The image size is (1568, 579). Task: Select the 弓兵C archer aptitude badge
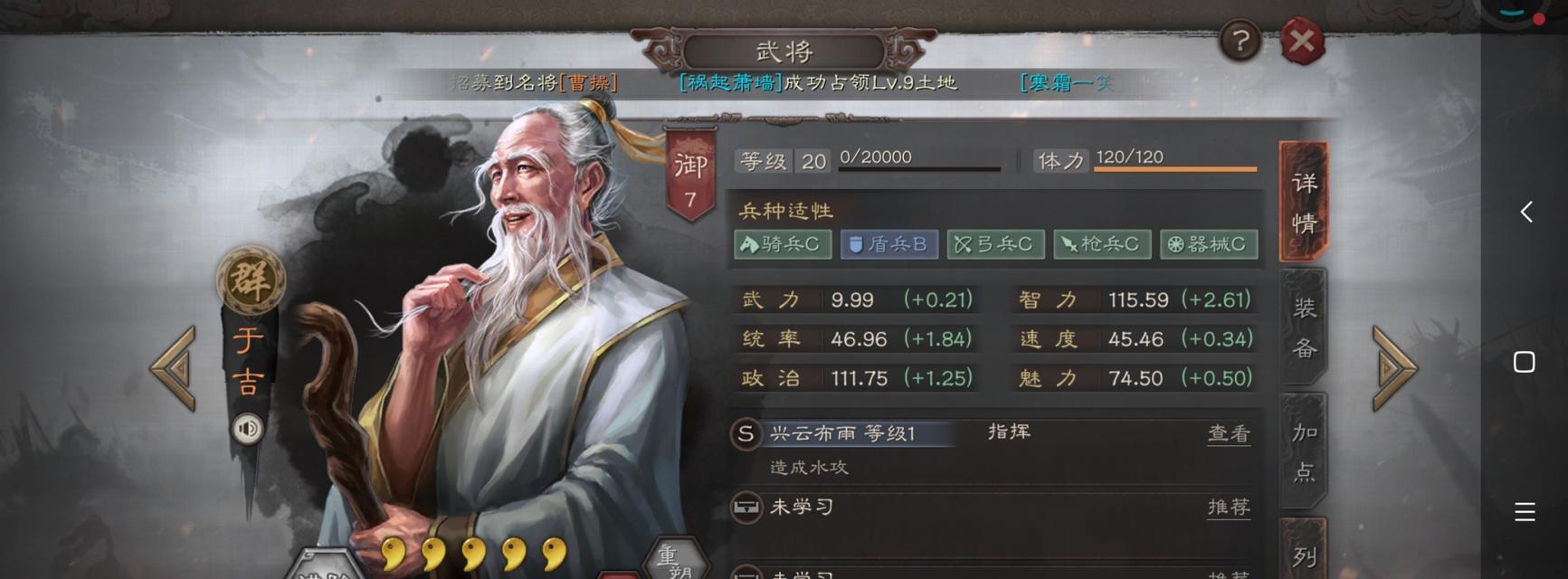pos(996,244)
